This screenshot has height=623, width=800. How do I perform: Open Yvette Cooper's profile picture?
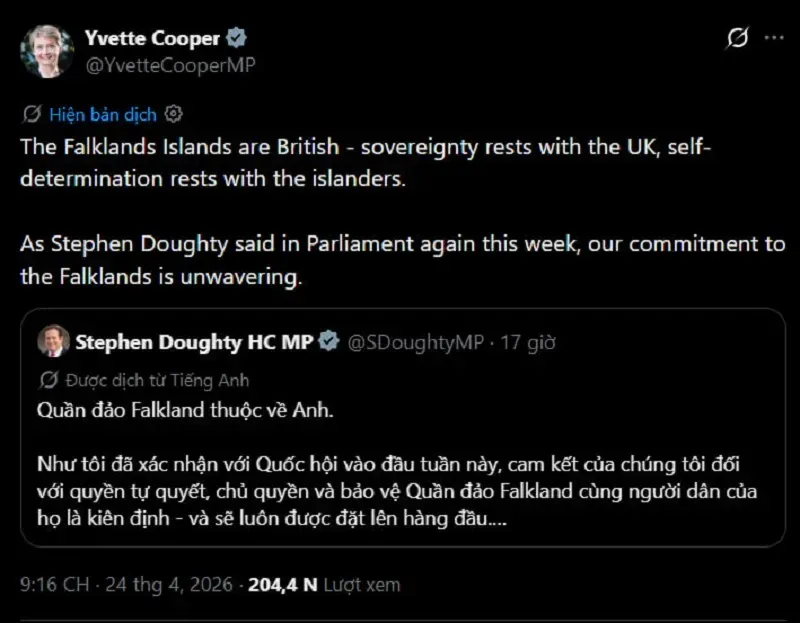[46, 50]
